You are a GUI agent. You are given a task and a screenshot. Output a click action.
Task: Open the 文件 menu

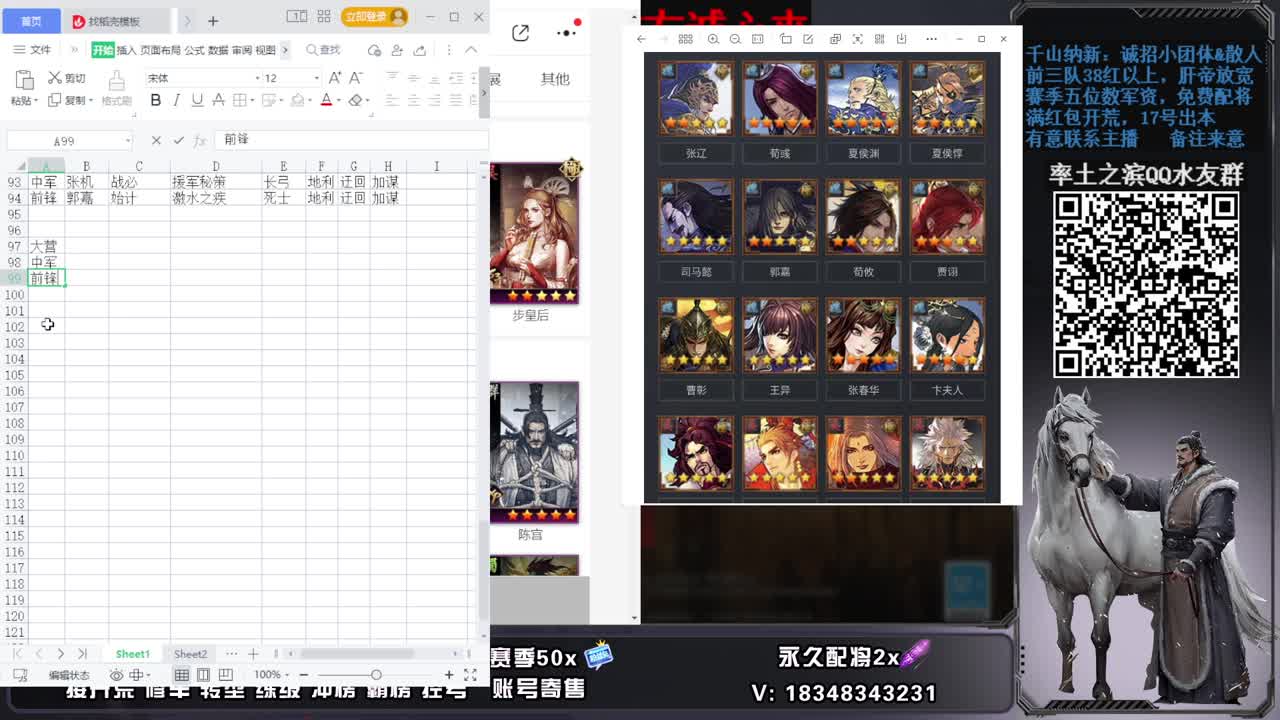pos(32,50)
